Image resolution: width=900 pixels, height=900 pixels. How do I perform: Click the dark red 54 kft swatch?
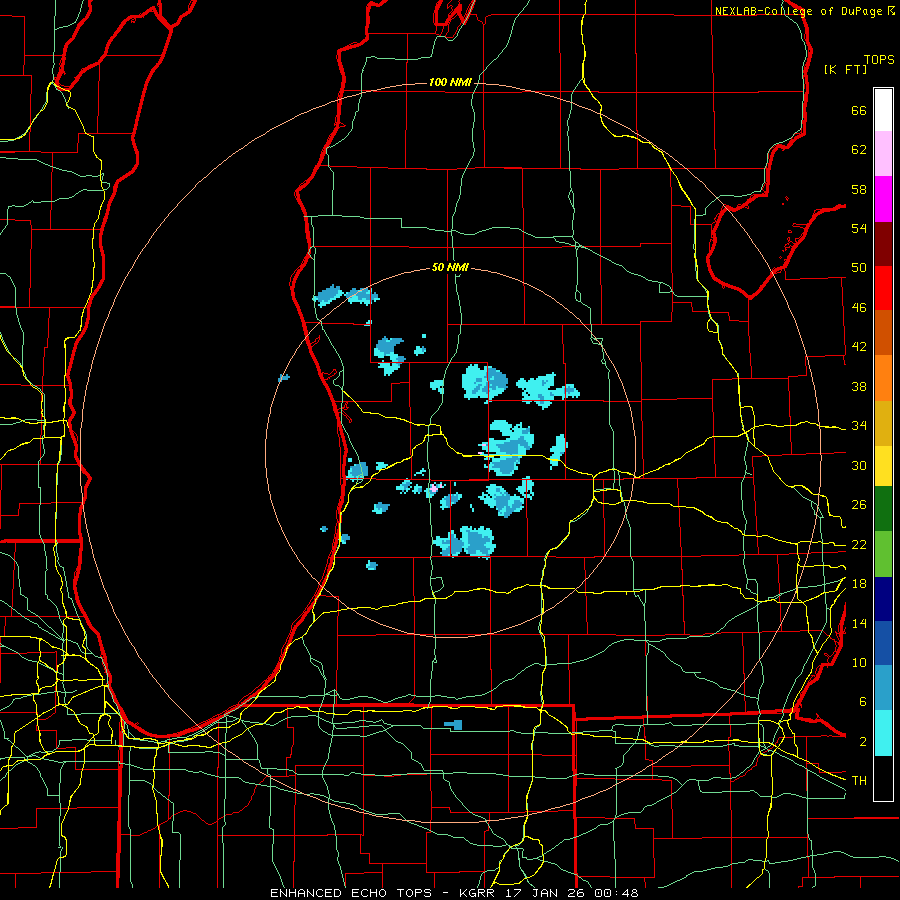[883, 243]
